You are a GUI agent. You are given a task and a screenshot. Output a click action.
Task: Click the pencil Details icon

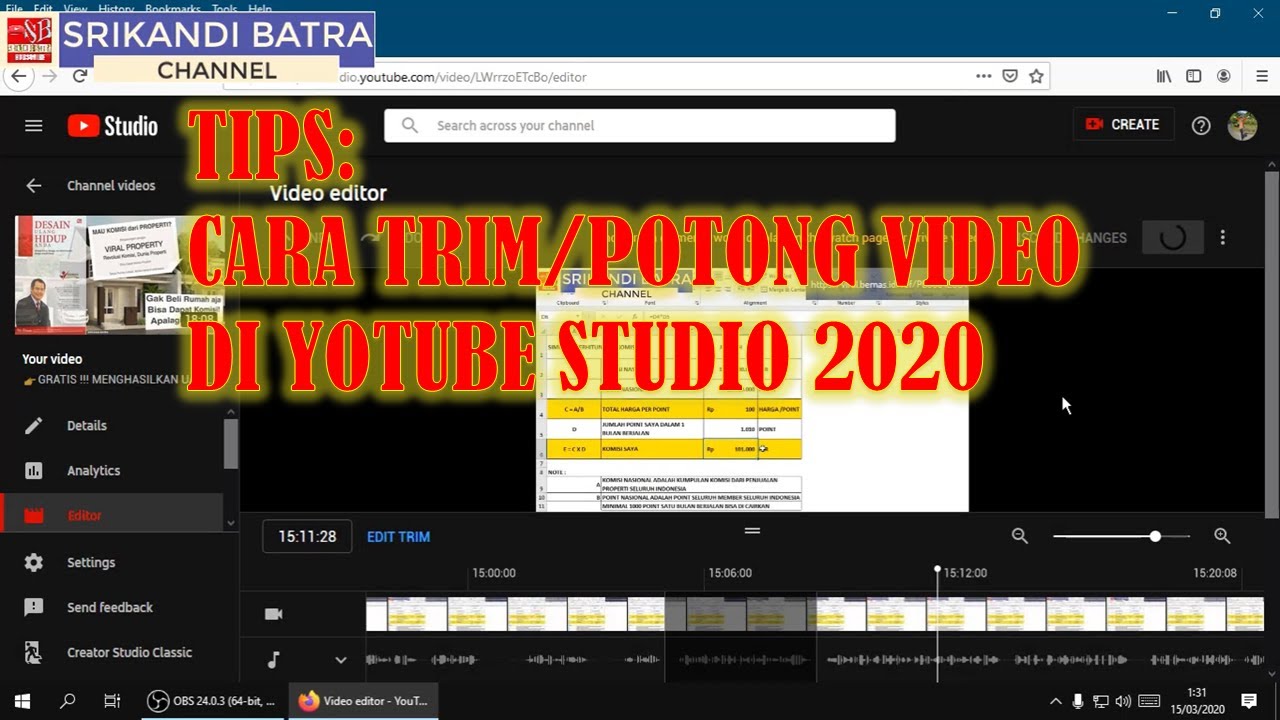pyautogui.click(x=34, y=426)
